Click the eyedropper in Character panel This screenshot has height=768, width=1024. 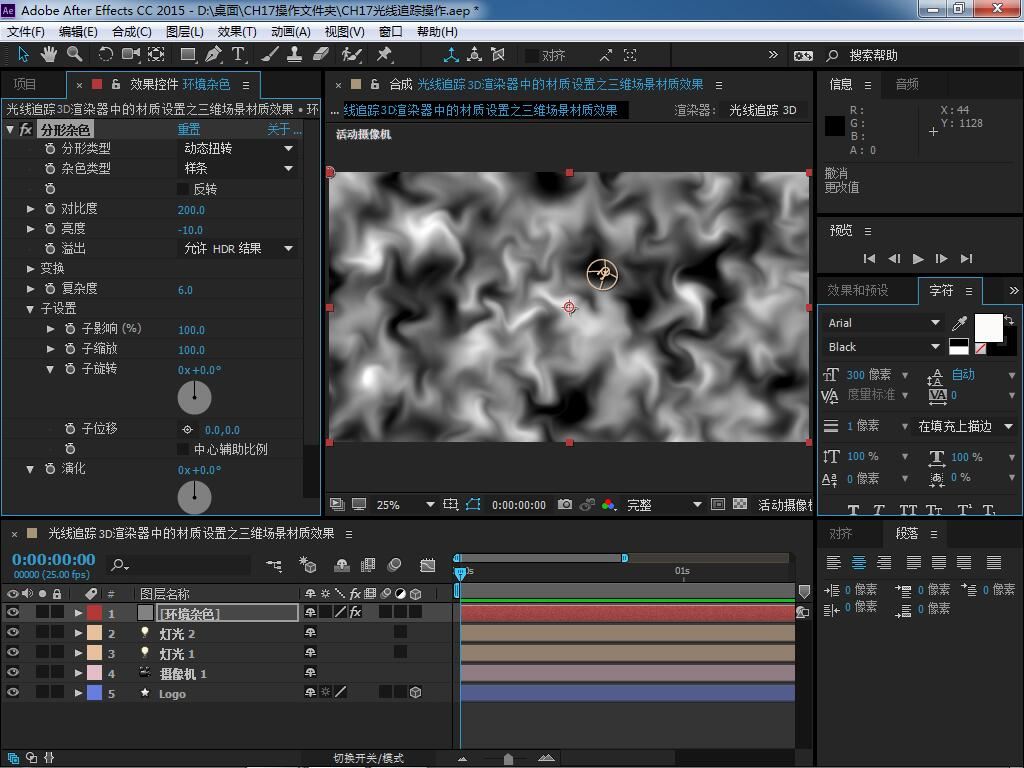point(960,323)
